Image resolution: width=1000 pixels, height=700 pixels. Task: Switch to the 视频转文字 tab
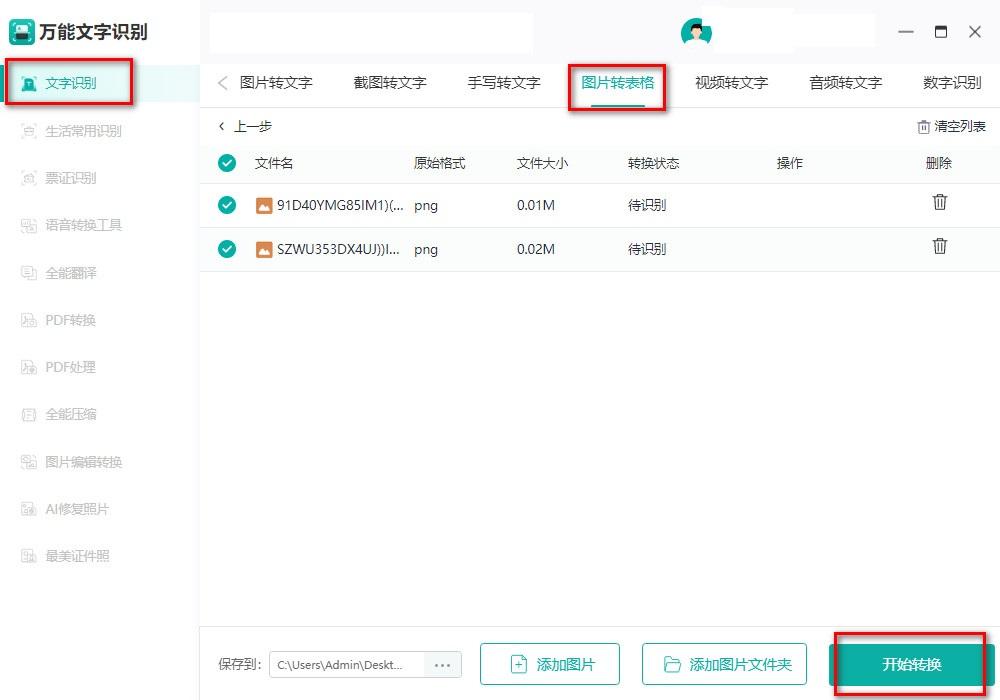coord(732,83)
